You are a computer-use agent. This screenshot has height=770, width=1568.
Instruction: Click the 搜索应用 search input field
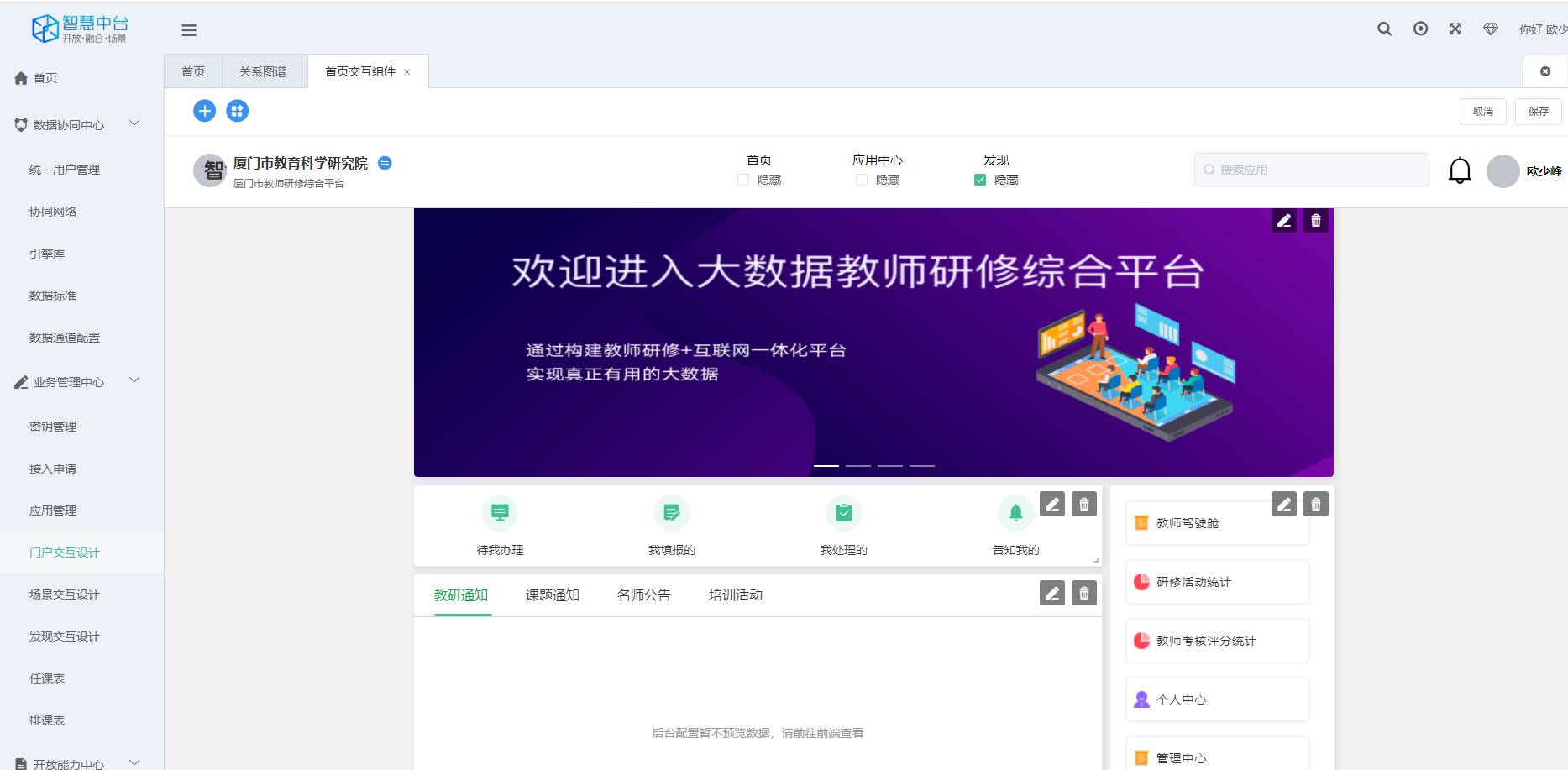(1310, 169)
